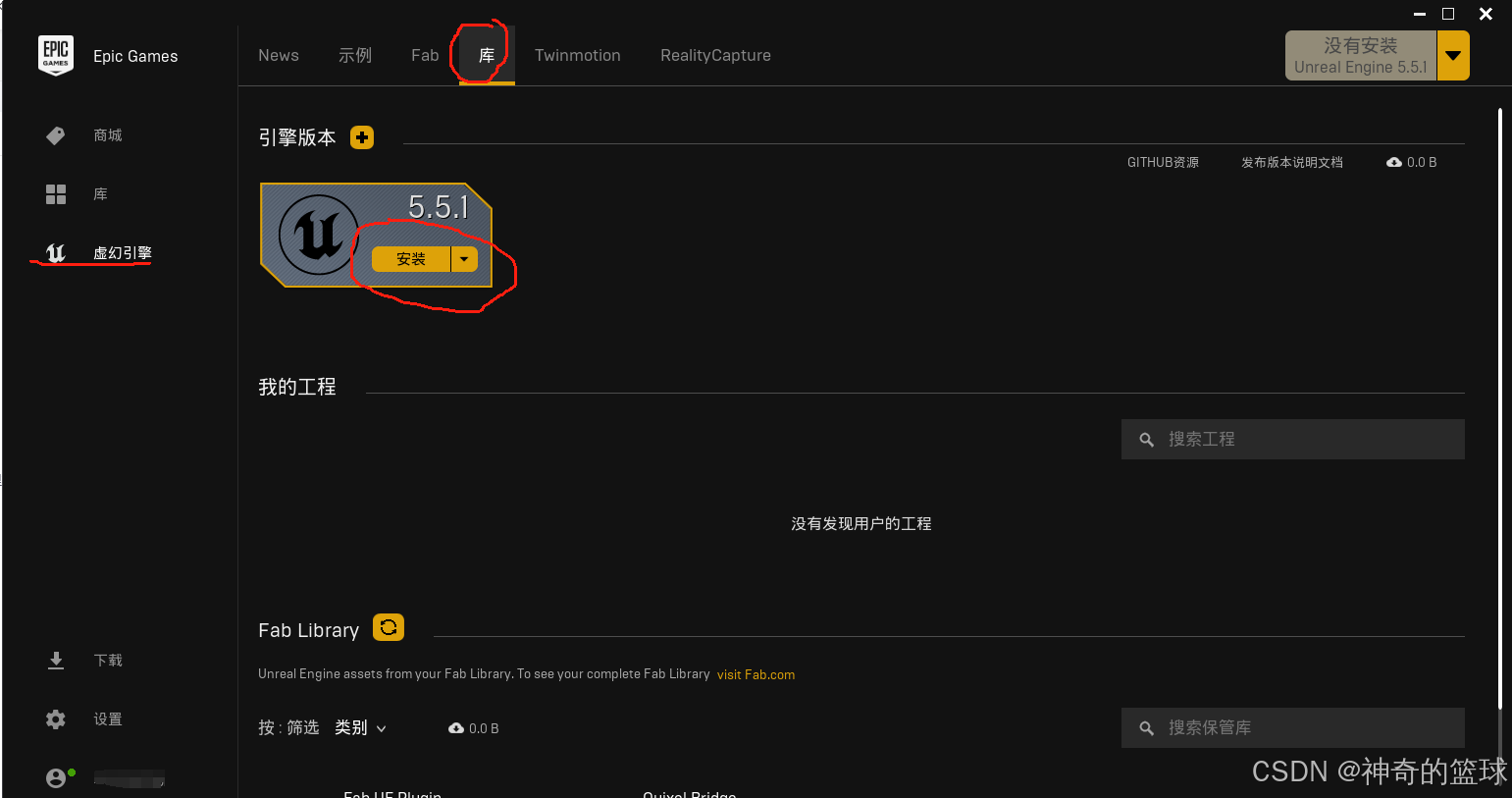Click the Epic Games title text
1512x798 pixels.
(x=135, y=56)
